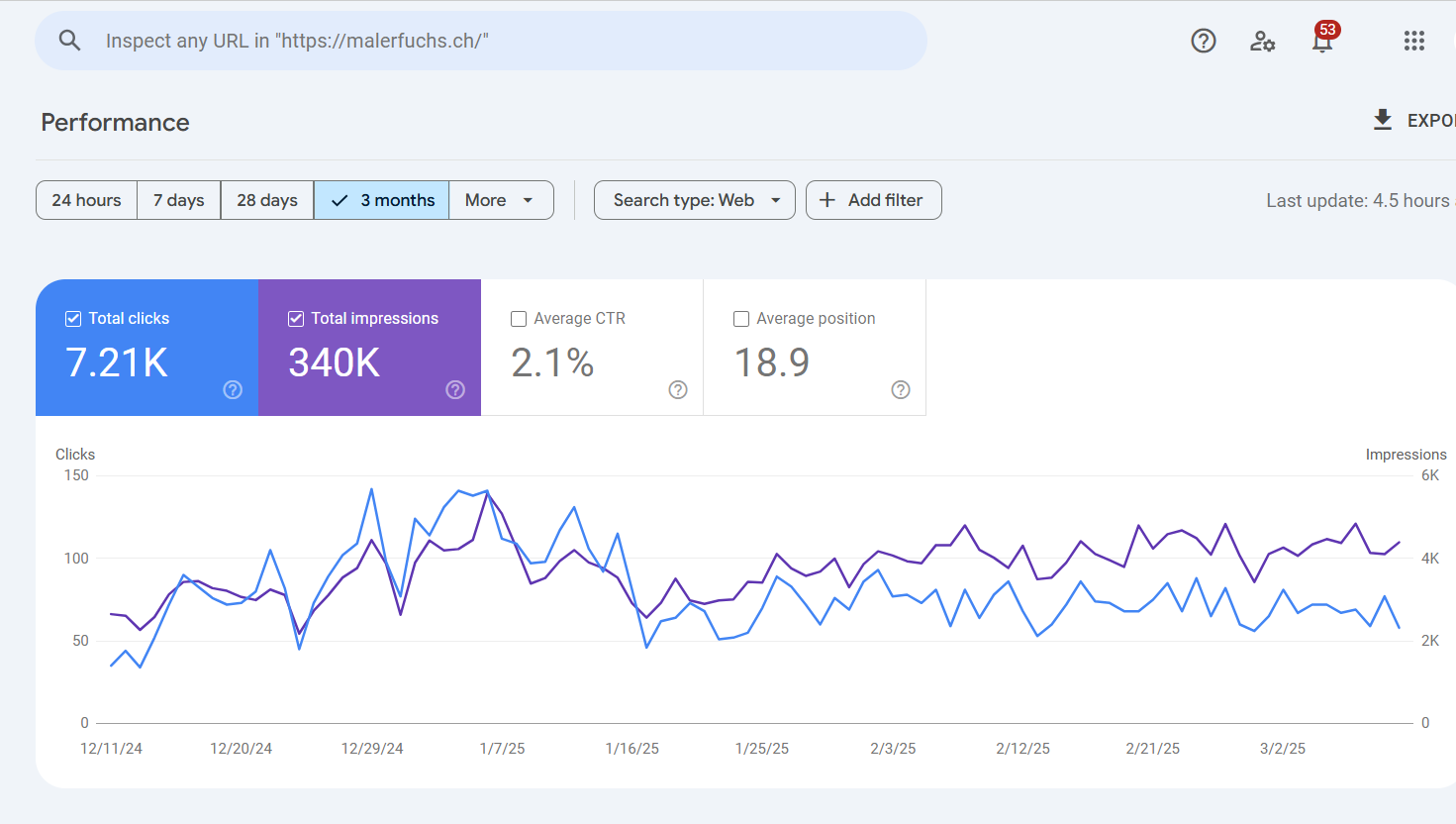Image resolution: width=1456 pixels, height=824 pixels.
Task: Open user management settings icon
Action: (x=1262, y=41)
